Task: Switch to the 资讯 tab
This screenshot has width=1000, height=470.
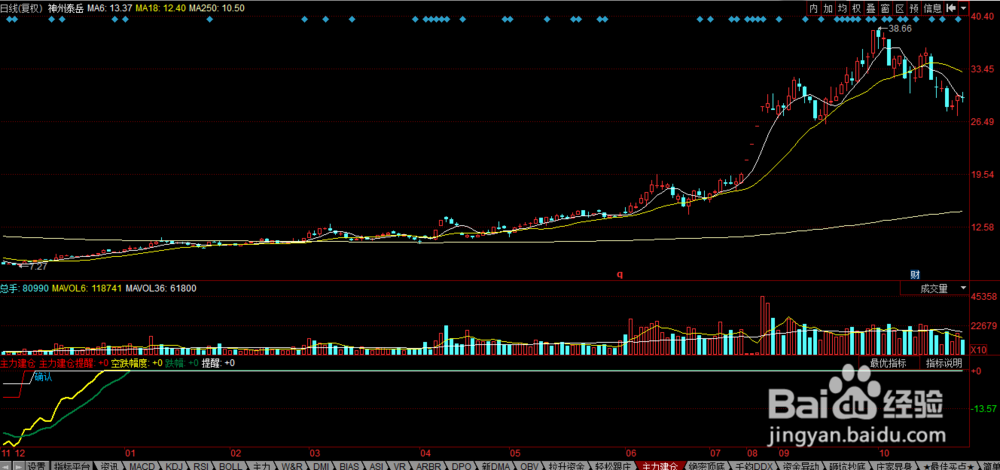Action: point(109,466)
